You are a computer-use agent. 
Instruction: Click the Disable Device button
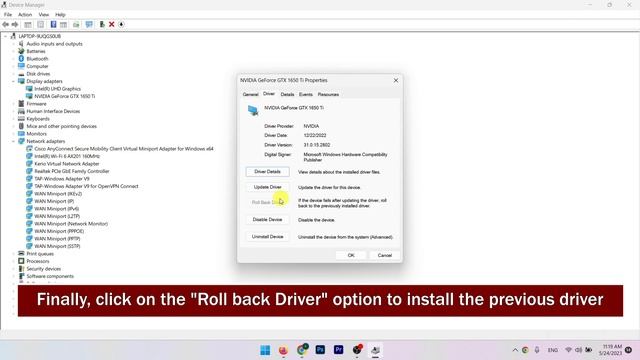(267, 220)
